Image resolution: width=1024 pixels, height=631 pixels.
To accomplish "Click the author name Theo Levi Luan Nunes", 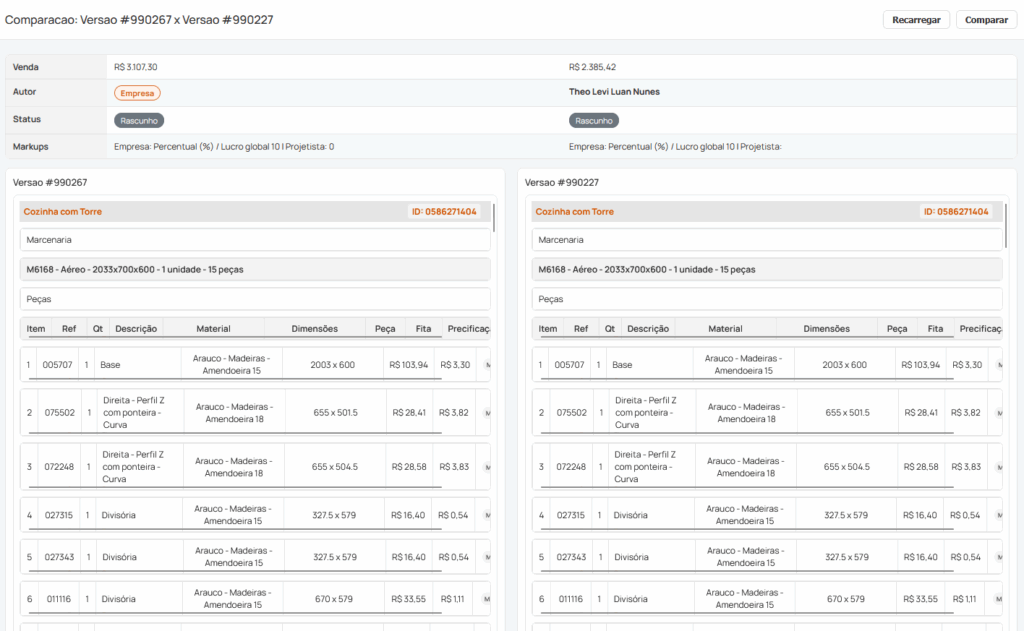I will [614, 92].
